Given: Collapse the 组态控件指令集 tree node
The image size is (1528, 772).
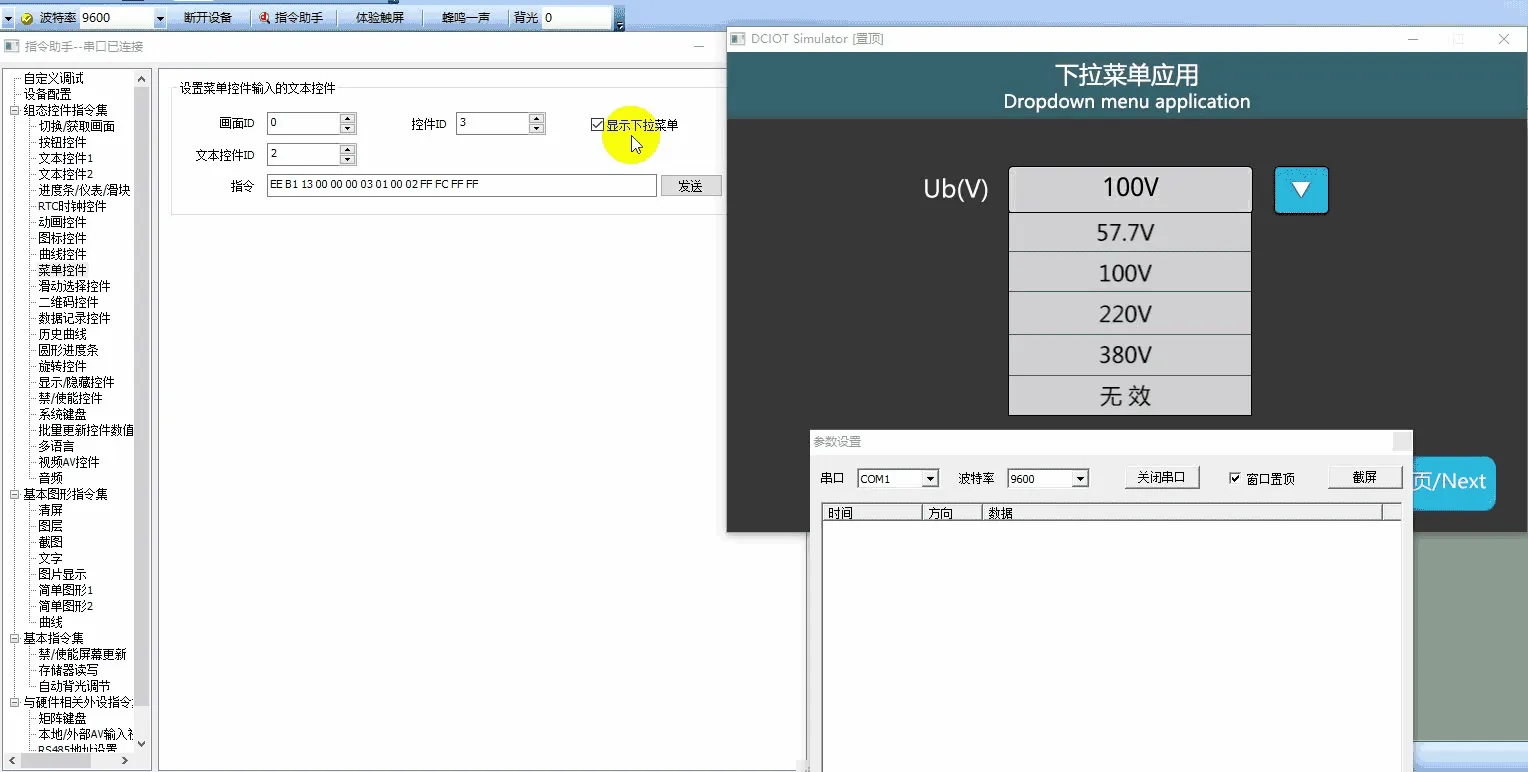Looking at the screenshot, I should click(15, 111).
